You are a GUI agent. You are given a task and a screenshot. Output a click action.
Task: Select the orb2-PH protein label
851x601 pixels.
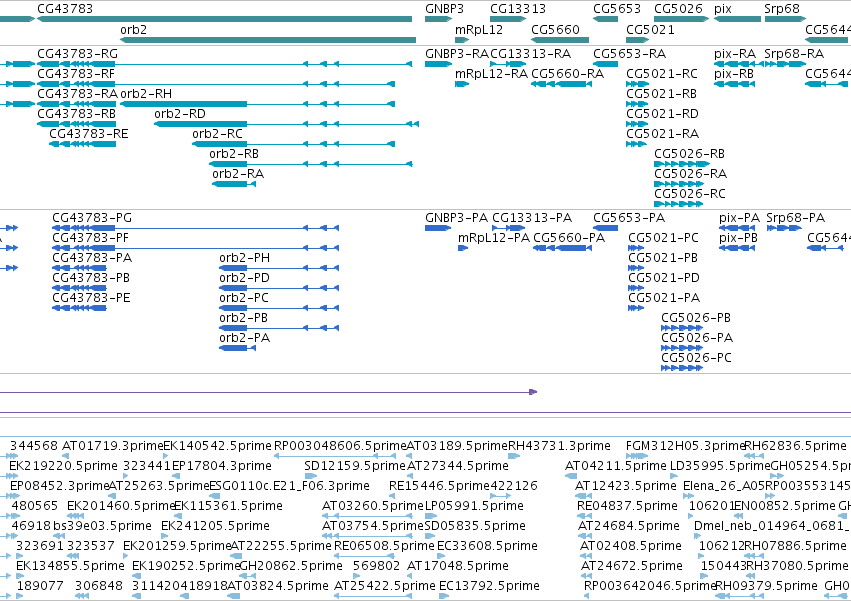click(x=244, y=258)
